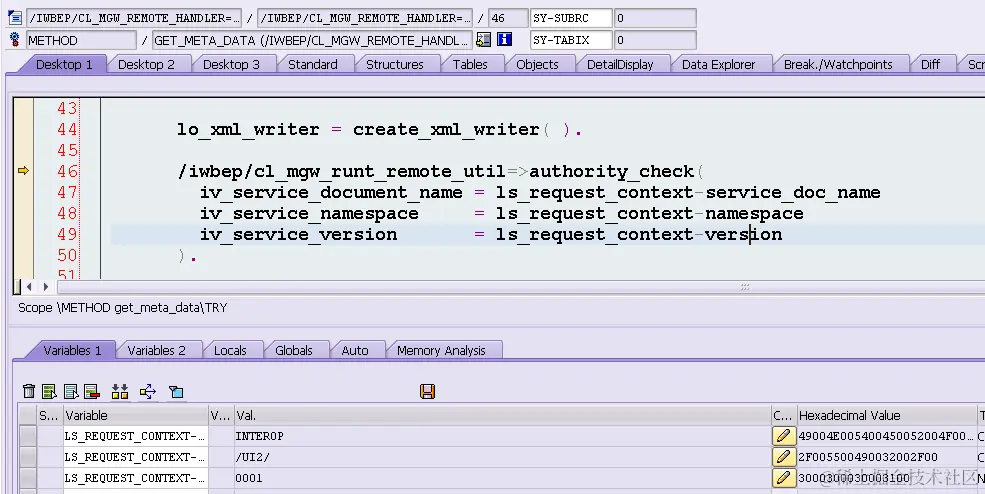Image resolution: width=985 pixels, height=494 pixels.
Task: Click the horizontal scrollbar of code editor
Action: click(520, 287)
